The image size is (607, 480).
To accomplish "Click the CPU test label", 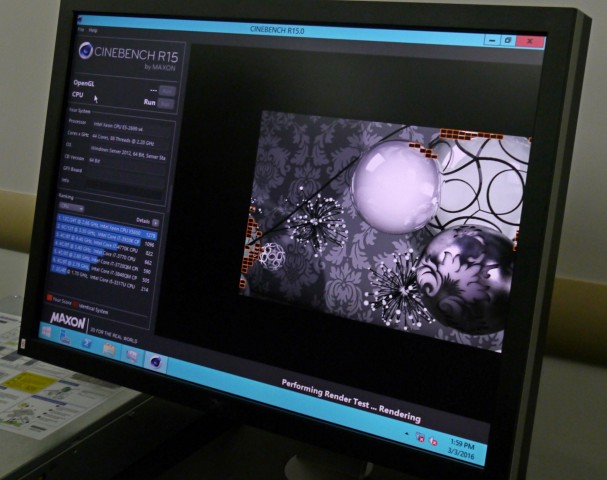I will pyautogui.click(x=77, y=94).
